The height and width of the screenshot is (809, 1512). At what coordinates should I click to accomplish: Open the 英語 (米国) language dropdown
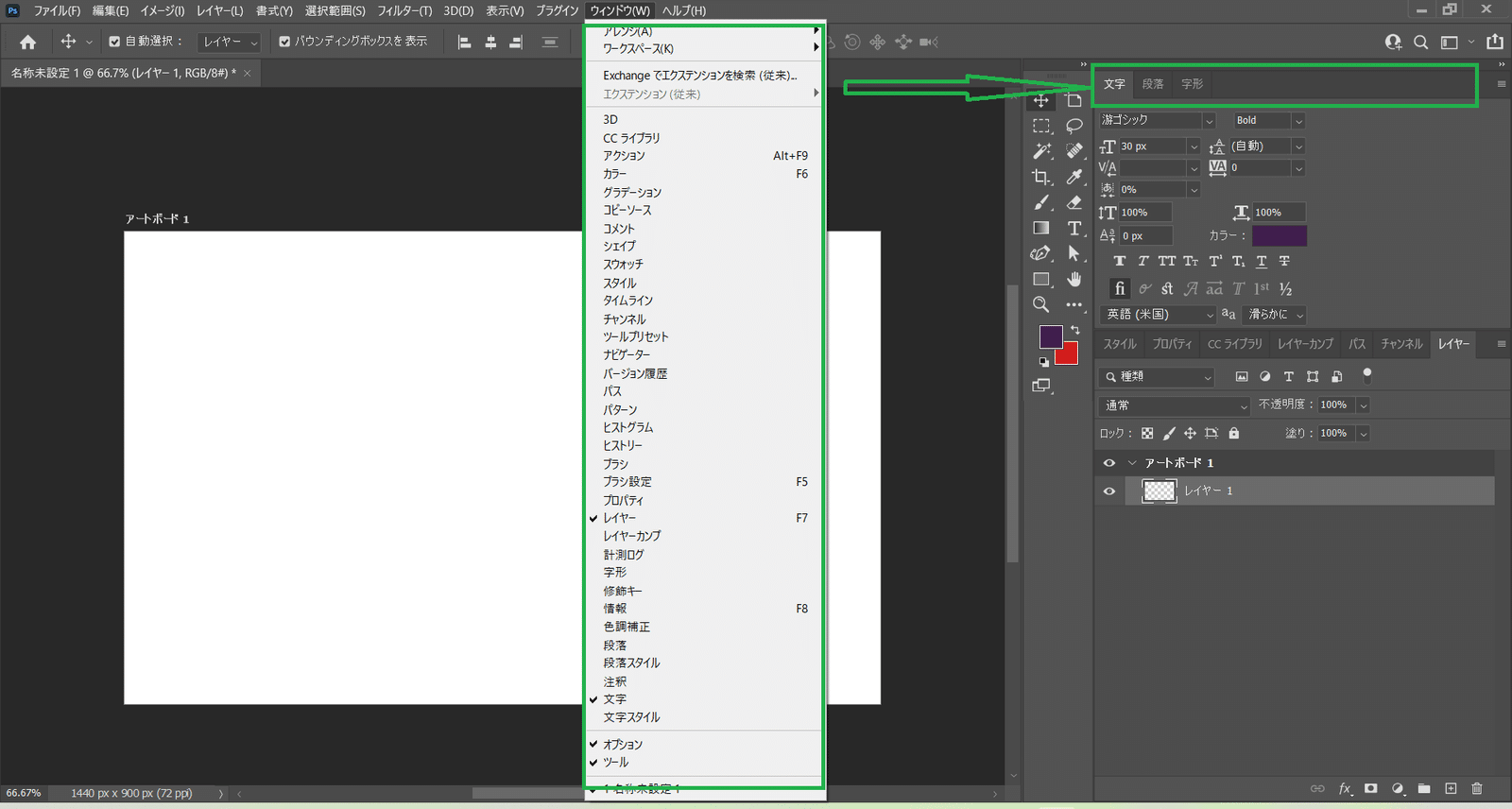pos(1160,314)
